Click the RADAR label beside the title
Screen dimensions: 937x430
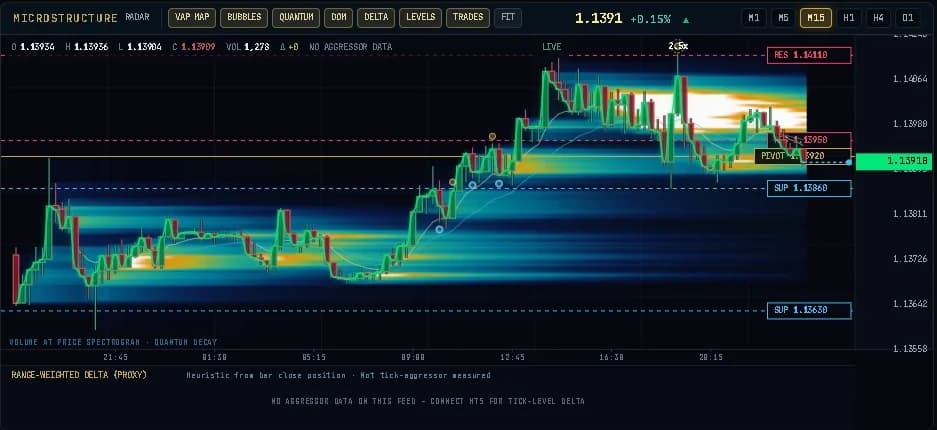coord(137,17)
